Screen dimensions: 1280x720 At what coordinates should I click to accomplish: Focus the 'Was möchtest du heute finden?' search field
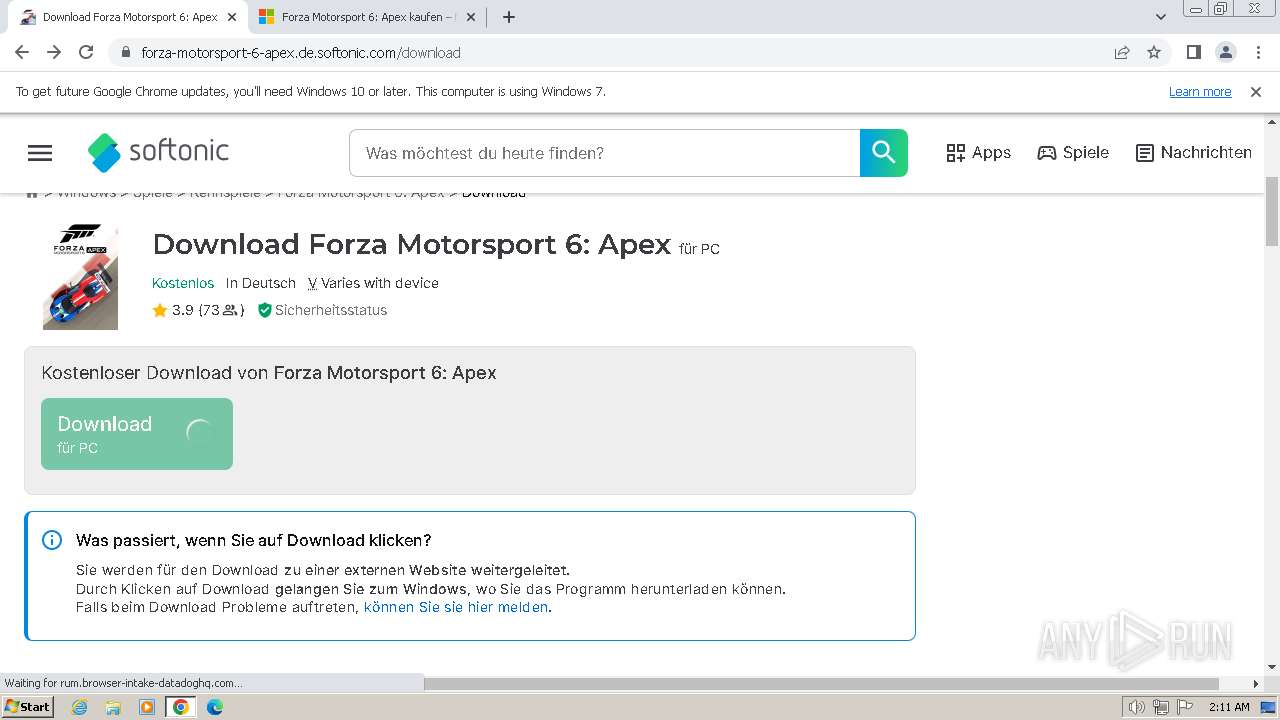click(x=604, y=153)
